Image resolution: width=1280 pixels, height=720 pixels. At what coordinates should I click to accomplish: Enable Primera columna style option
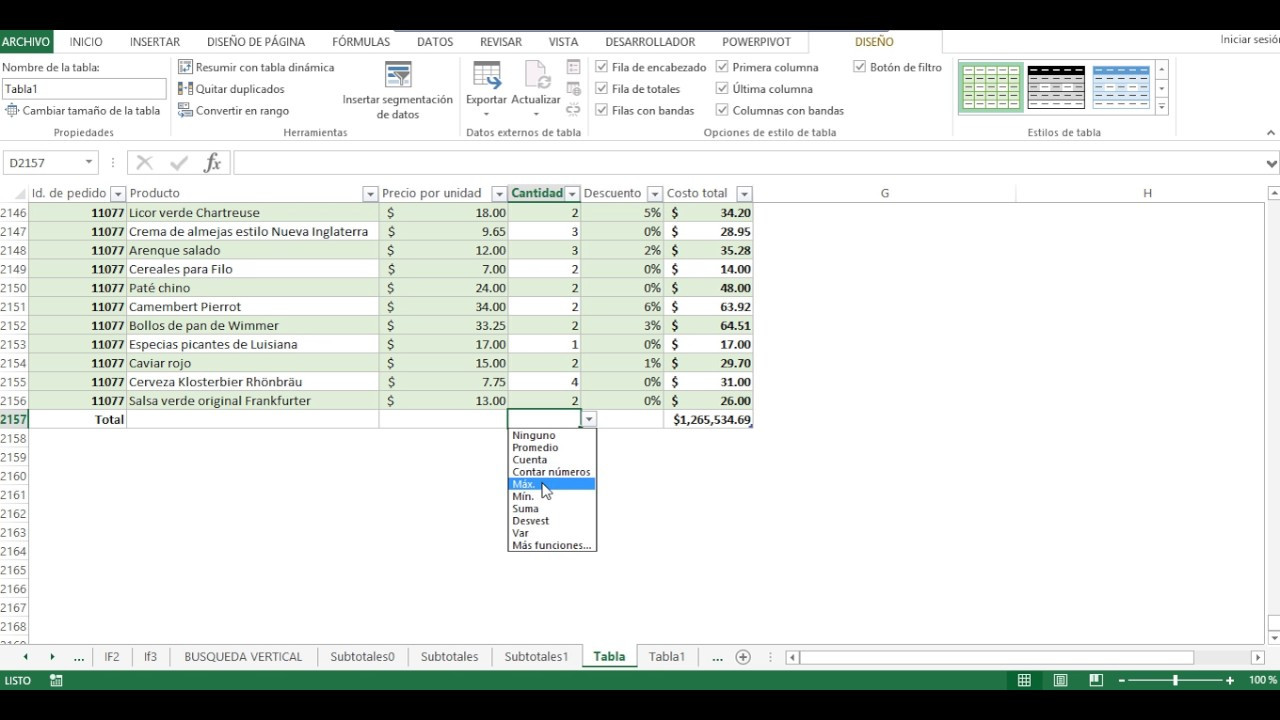722,67
